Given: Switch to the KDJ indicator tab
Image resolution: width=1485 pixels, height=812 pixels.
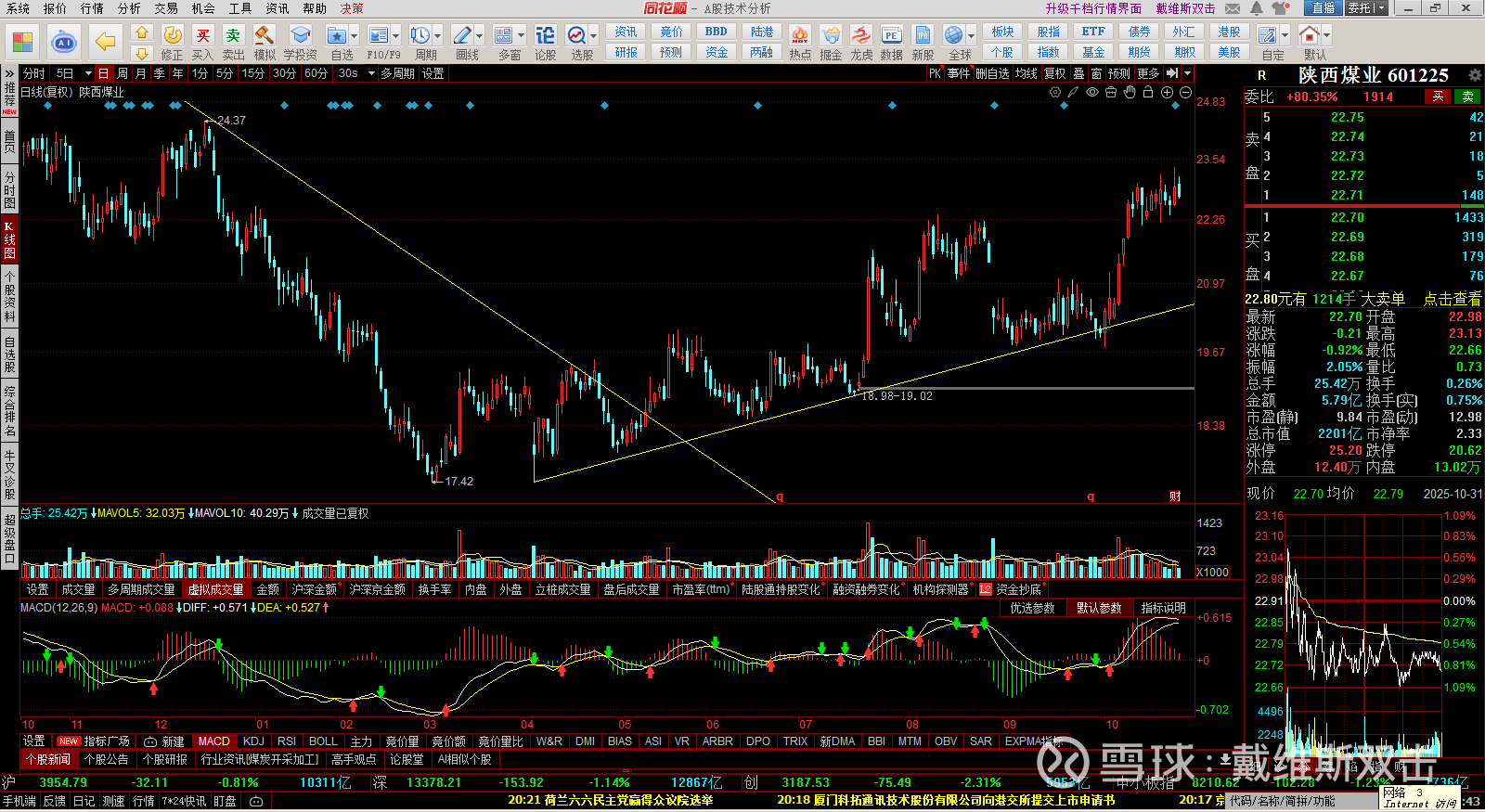Looking at the screenshot, I should (x=253, y=741).
